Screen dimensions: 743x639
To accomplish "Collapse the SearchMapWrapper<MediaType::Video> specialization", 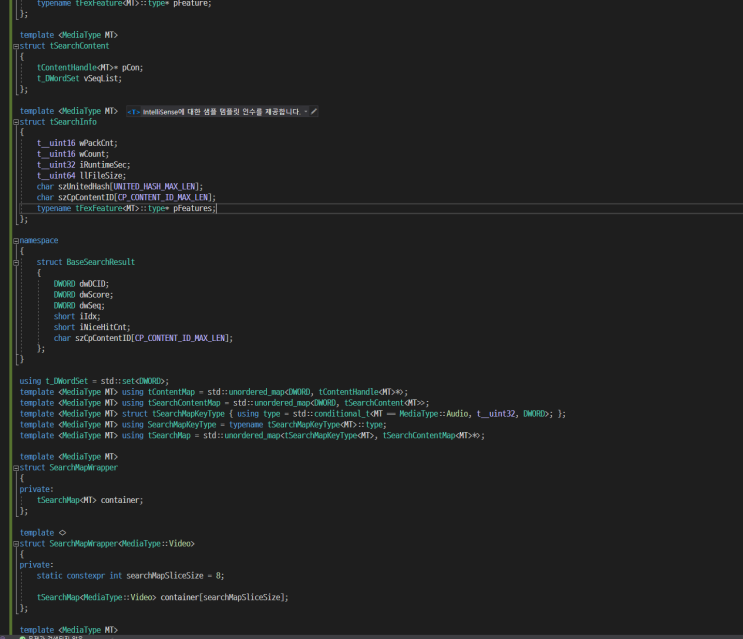I will [x=16, y=544].
